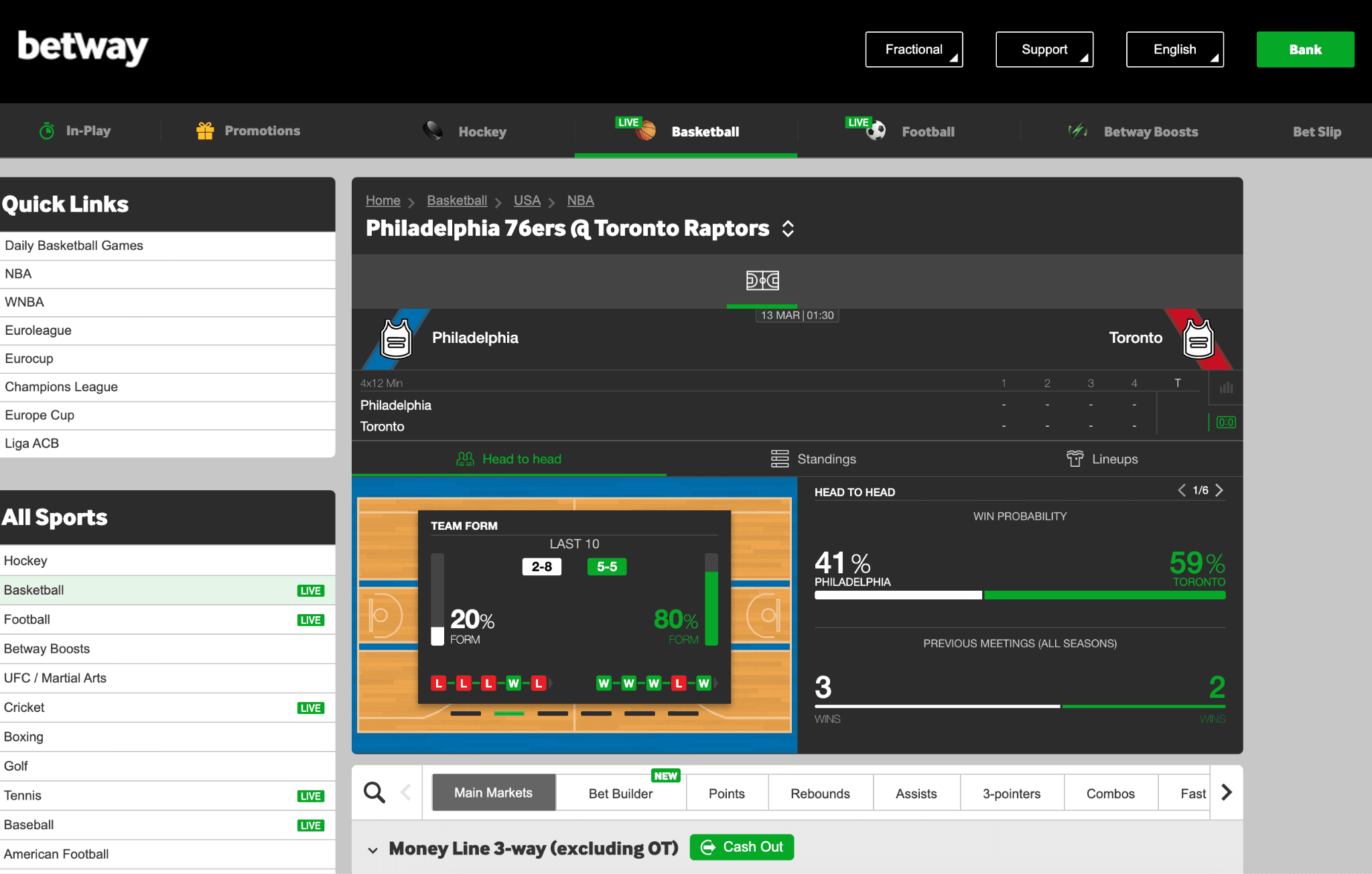Click Toronto's win probability progress bar

1105,594
